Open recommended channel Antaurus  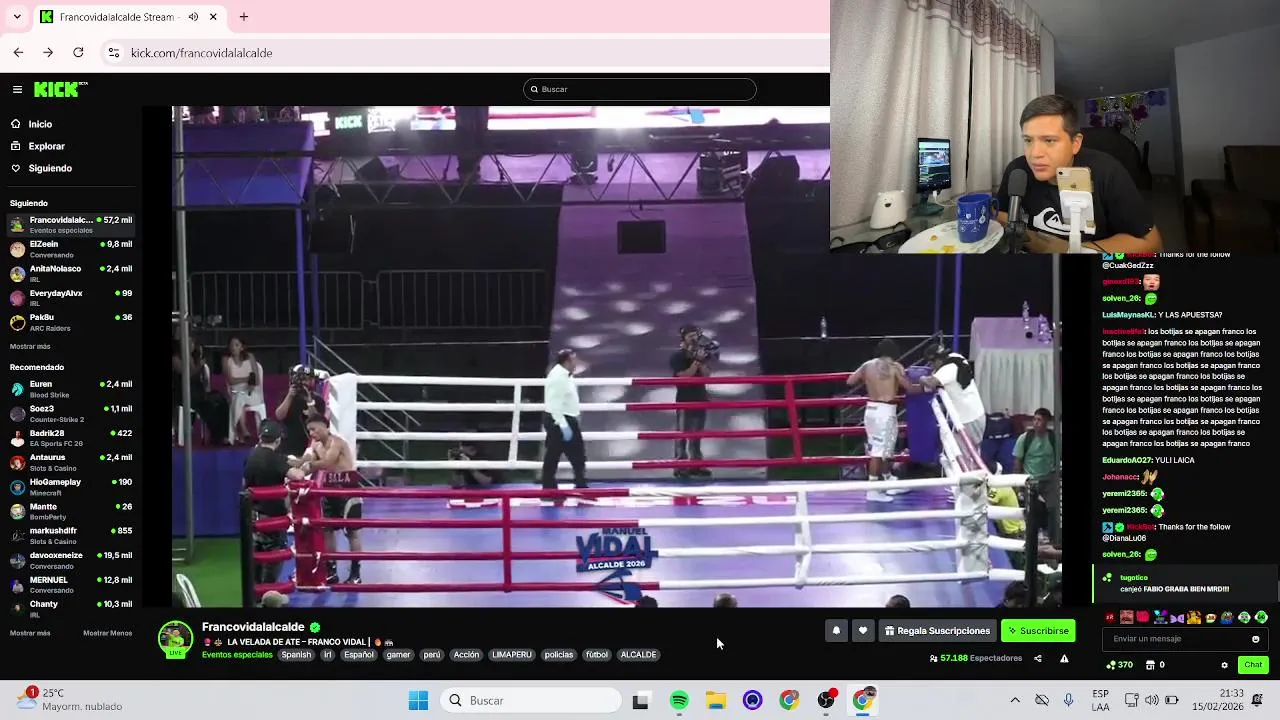(x=70, y=462)
